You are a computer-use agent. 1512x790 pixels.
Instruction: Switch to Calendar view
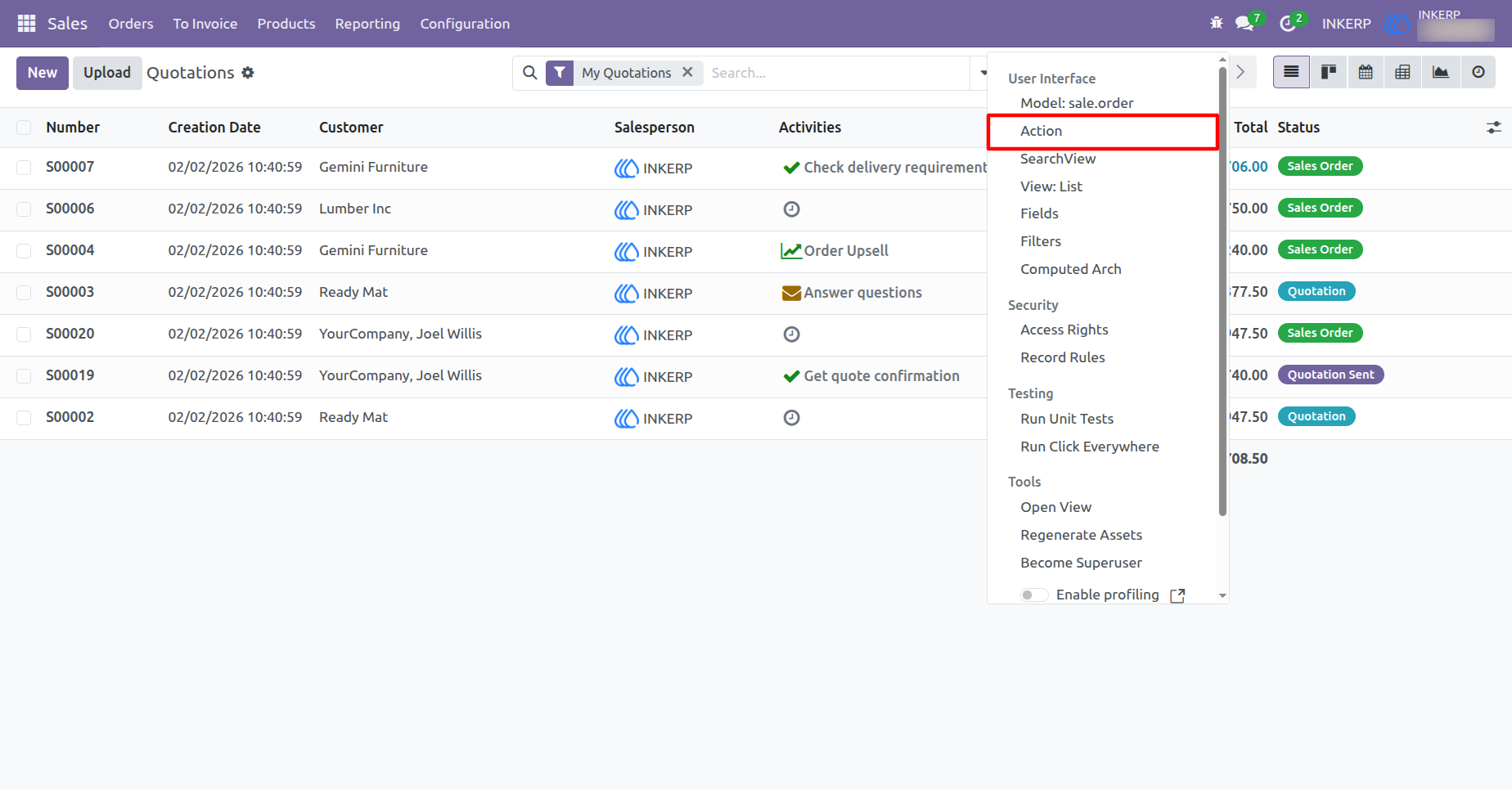1366,72
